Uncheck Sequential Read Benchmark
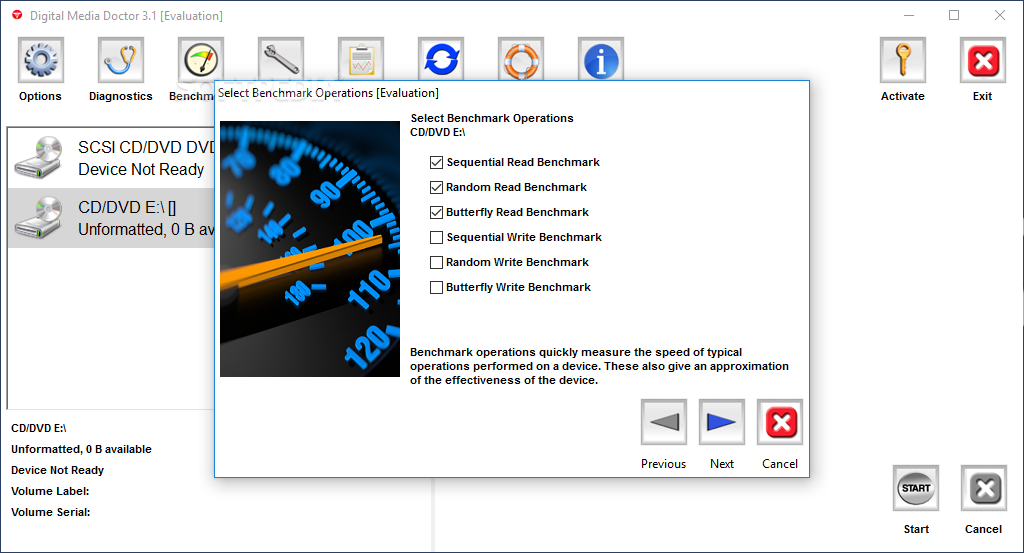Screen dimensions: 1024x553 pyautogui.click(x=436, y=163)
